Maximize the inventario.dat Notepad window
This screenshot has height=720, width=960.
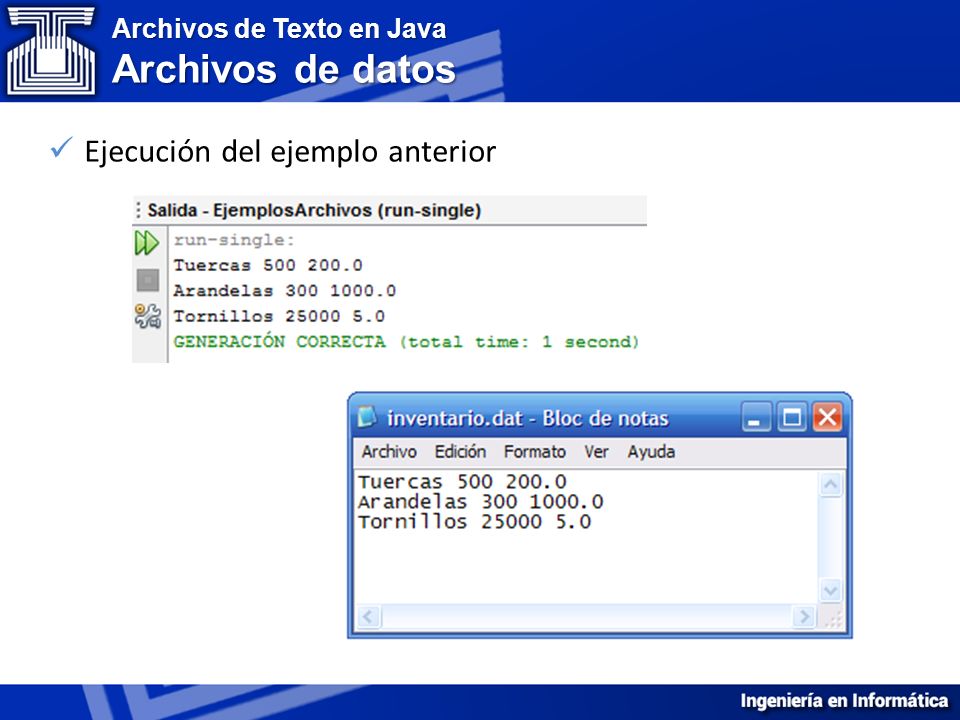792,418
